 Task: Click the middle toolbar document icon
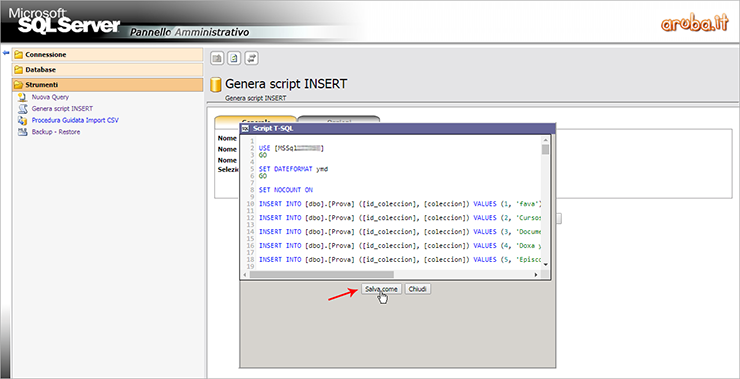click(235, 58)
